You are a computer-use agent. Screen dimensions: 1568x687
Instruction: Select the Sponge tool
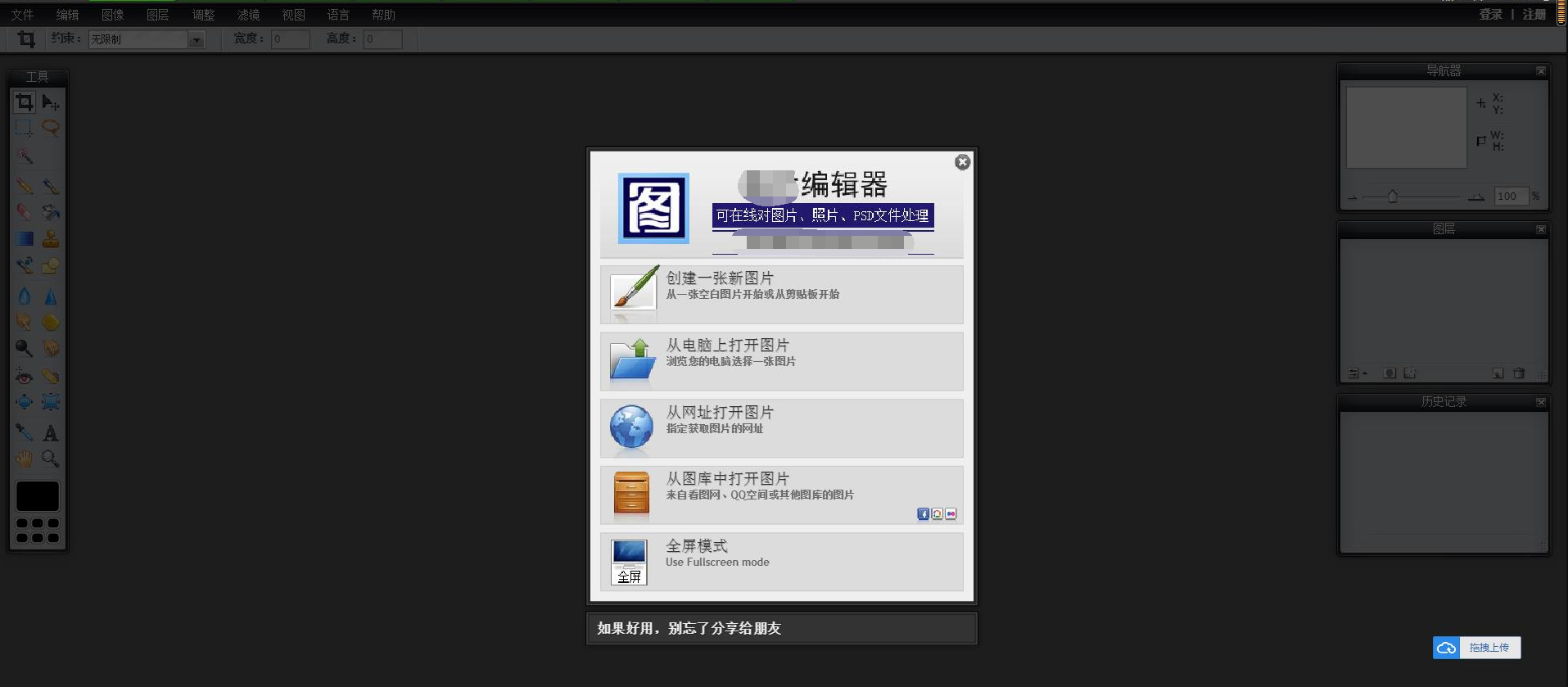(x=51, y=322)
